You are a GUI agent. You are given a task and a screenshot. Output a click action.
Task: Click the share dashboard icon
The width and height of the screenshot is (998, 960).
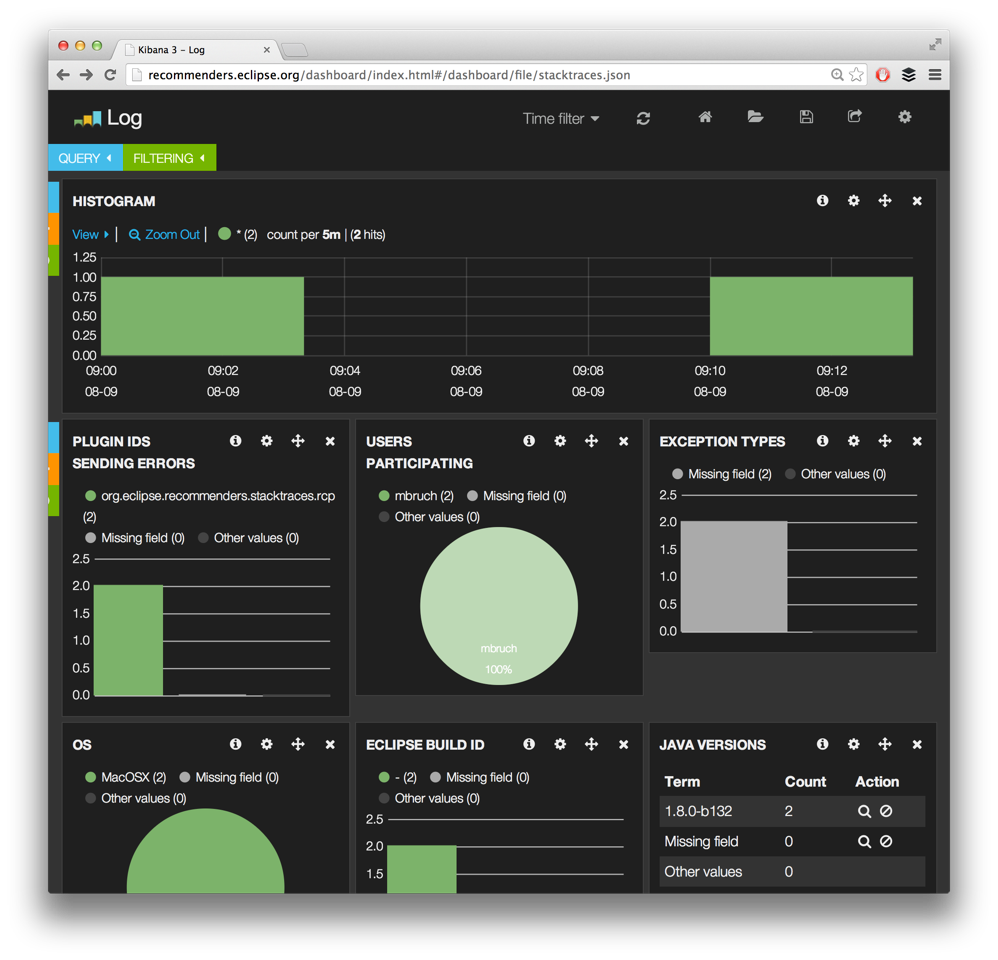pyautogui.click(x=854, y=117)
